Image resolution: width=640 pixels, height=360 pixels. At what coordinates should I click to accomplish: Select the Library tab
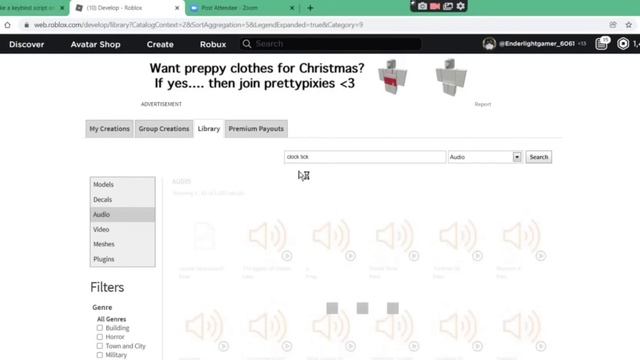pos(209,129)
